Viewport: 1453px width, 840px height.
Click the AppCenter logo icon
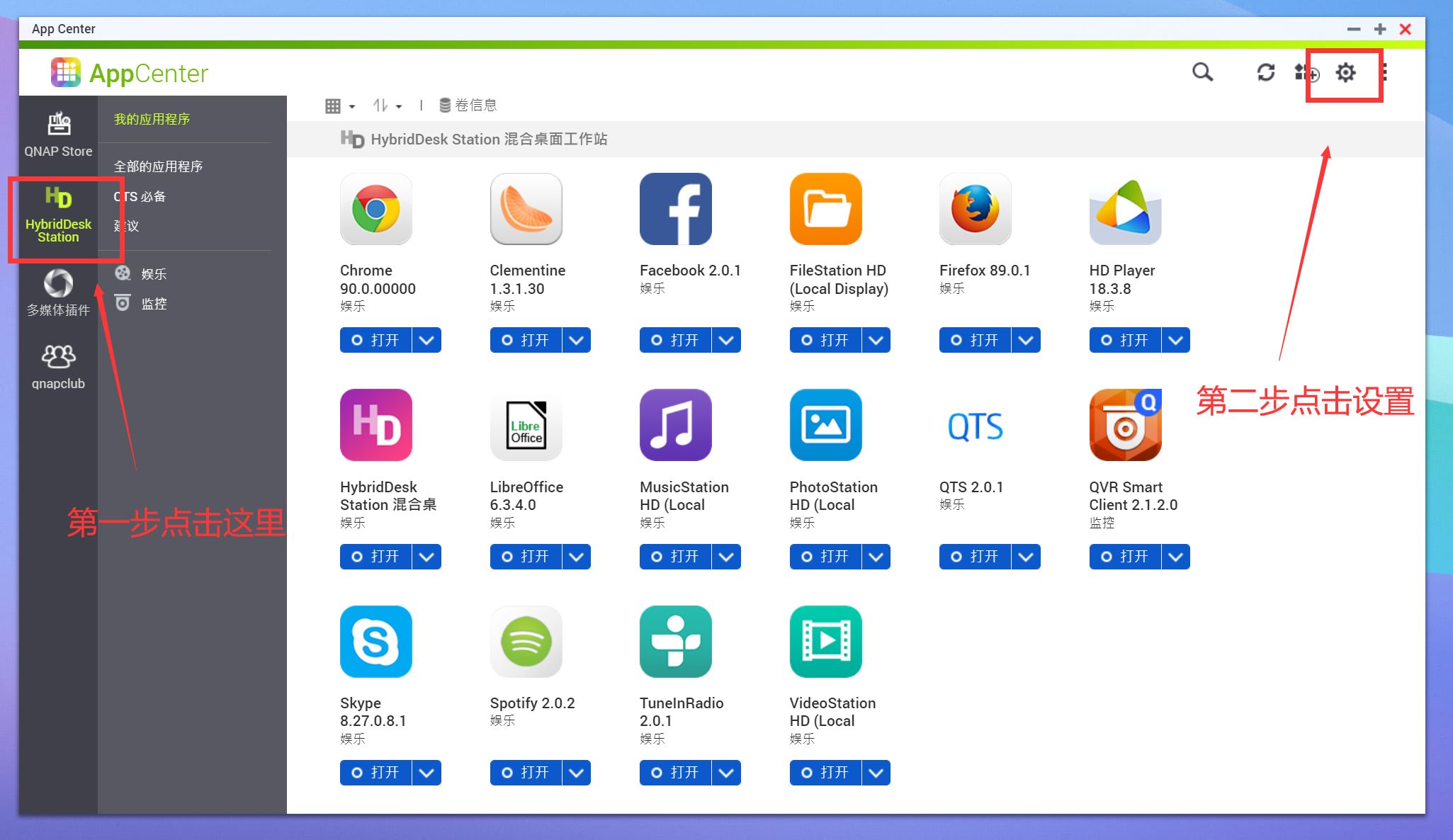coord(66,72)
